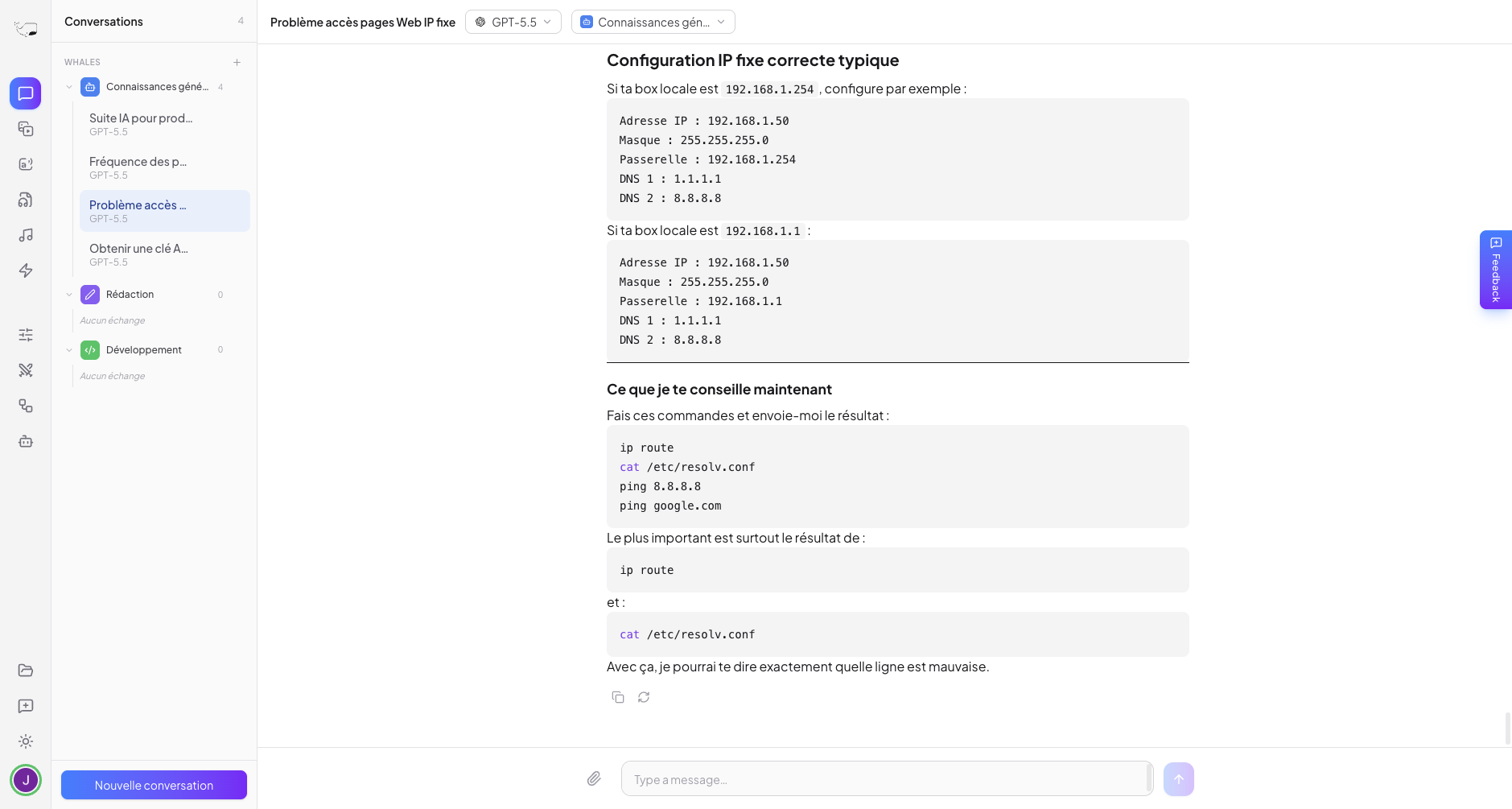Open the user avatar J profile
This screenshot has width=1512, height=809.
point(26,780)
